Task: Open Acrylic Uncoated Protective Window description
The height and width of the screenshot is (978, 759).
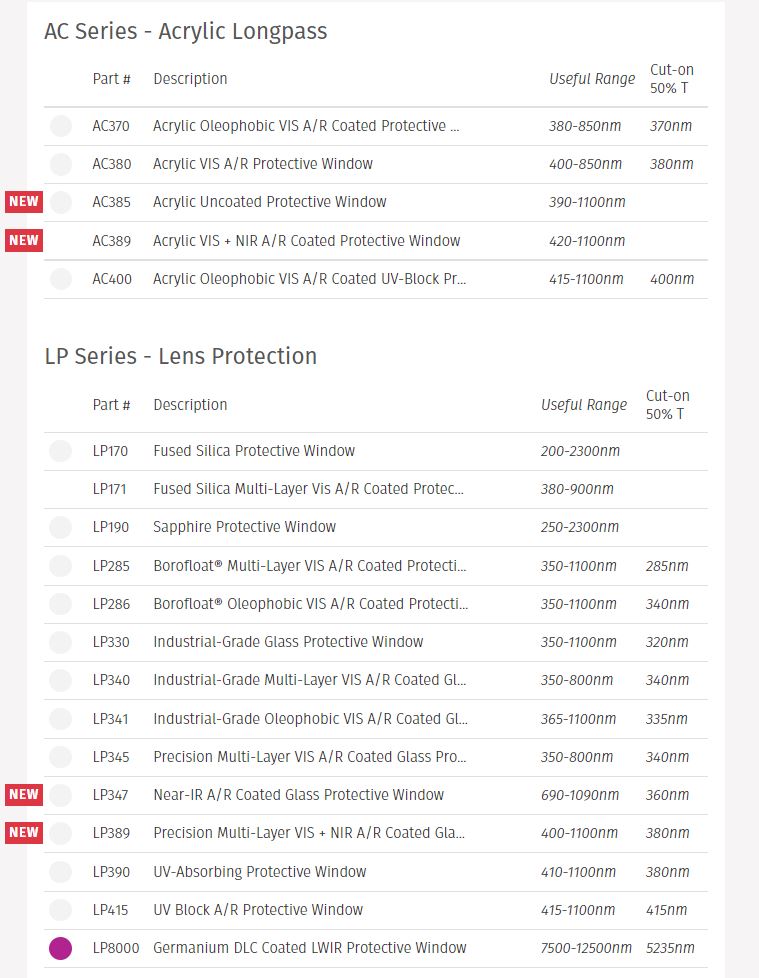Action: click(269, 202)
